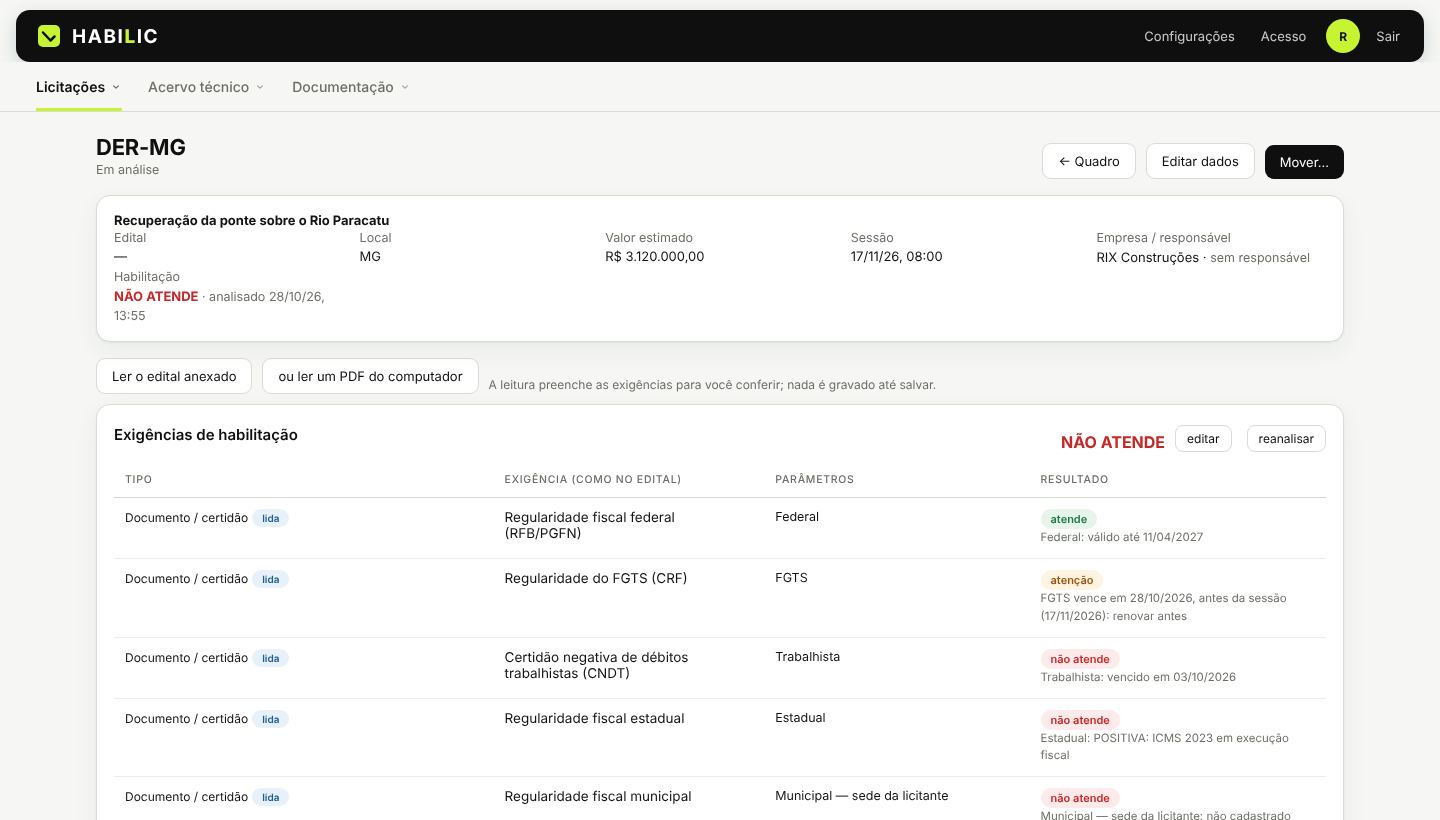The width and height of the screenshot is (1440, 820).
Task: Click the green atende status badge
Action: 1068,519
